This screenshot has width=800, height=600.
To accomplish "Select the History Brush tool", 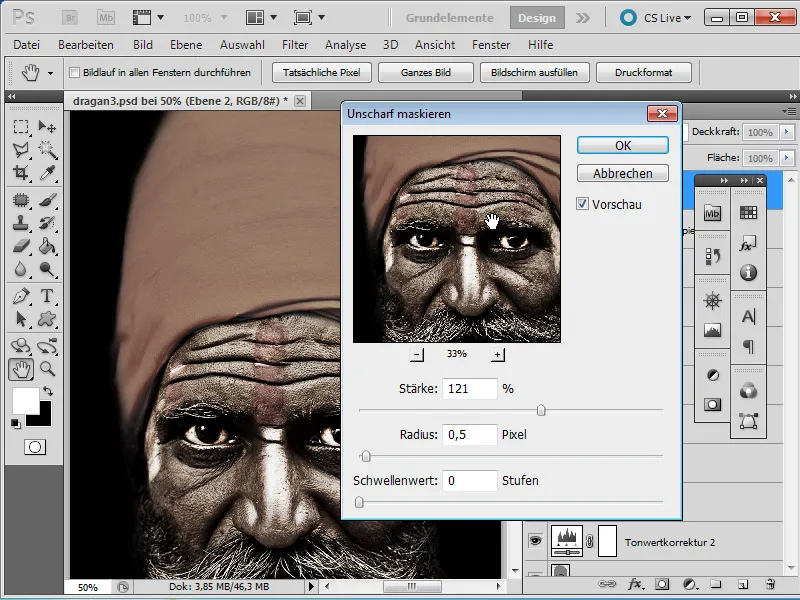I will (47, 223).
